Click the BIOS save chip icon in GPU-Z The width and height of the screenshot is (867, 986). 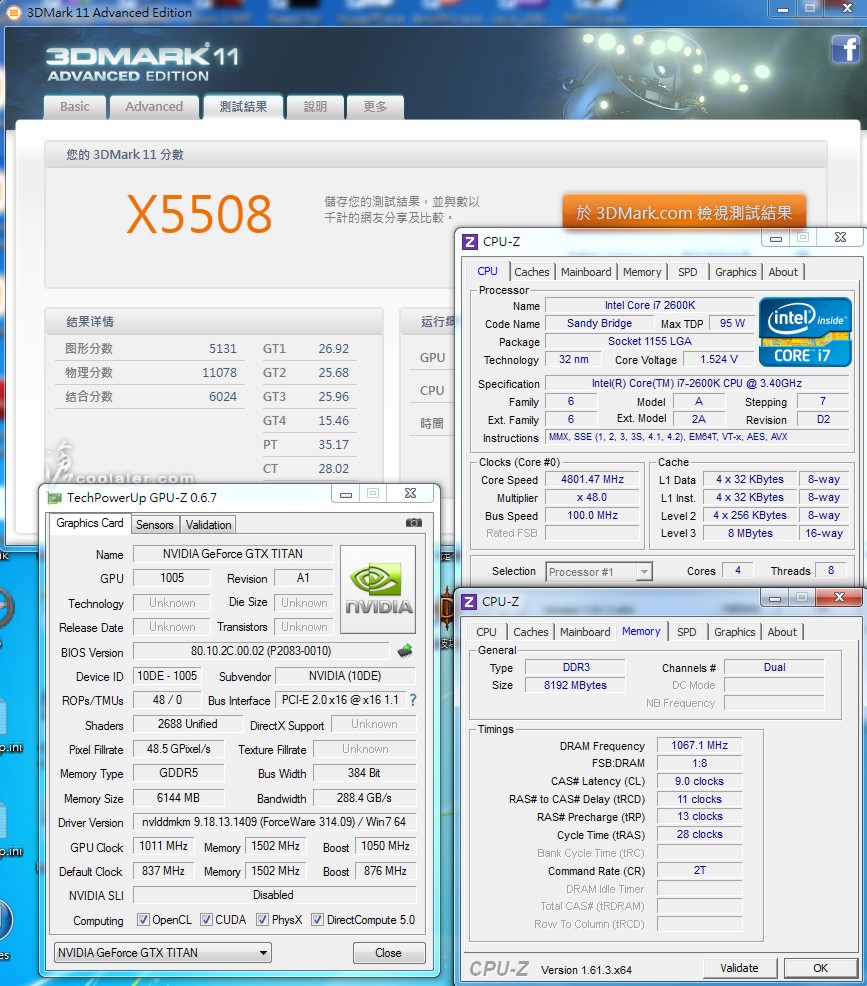pos(406,651)
